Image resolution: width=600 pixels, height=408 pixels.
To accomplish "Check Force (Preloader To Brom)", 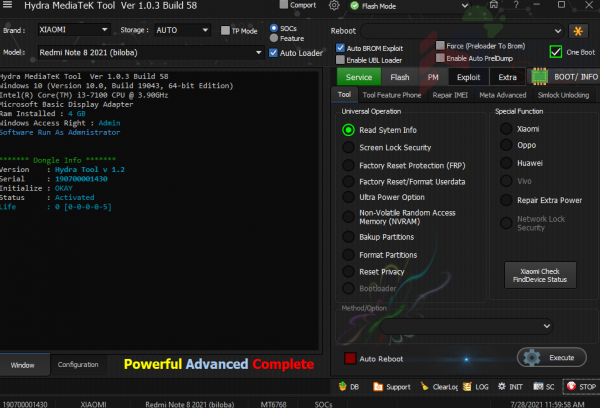I will 440,46.
